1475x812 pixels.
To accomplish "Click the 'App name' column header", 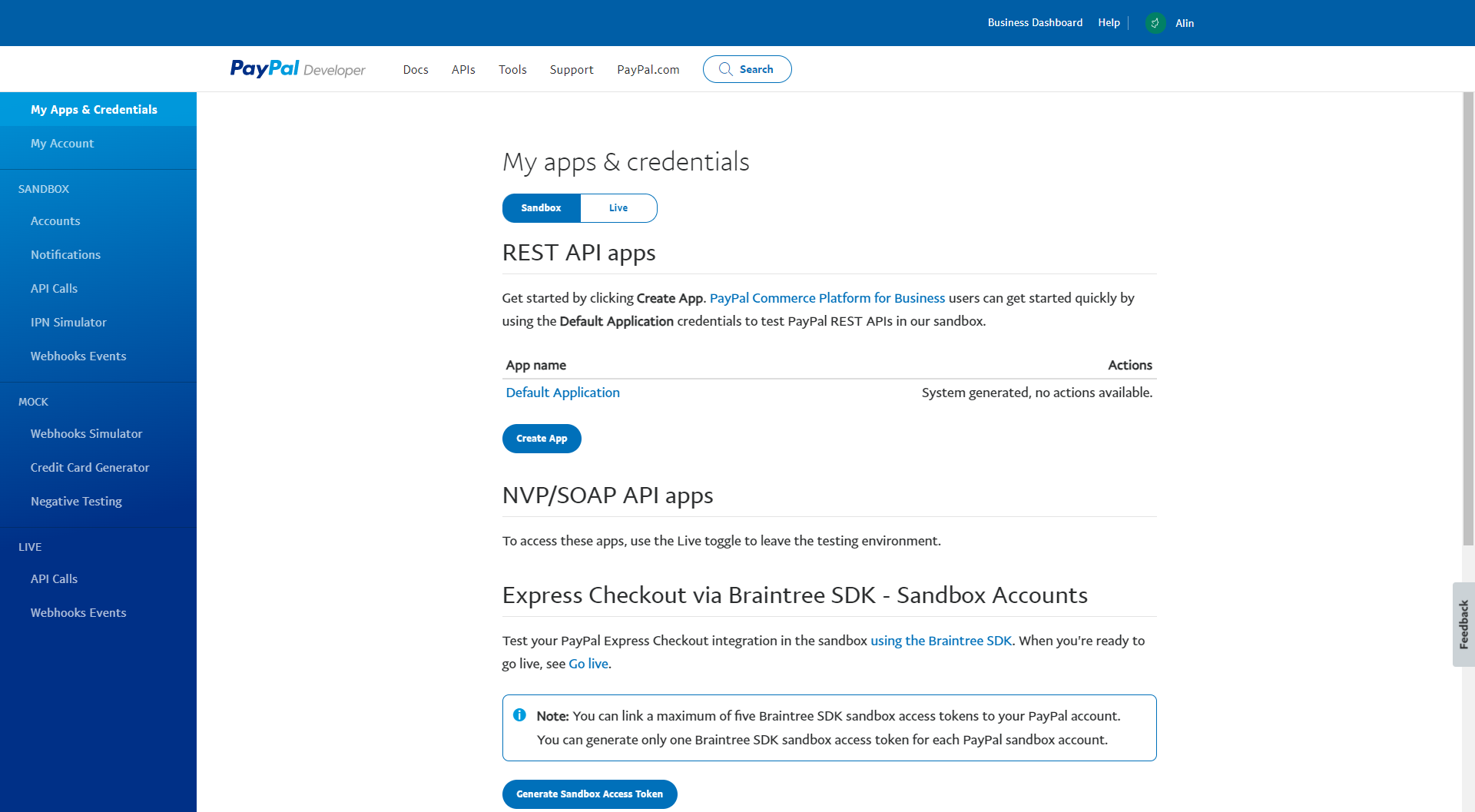I will 535,365.
